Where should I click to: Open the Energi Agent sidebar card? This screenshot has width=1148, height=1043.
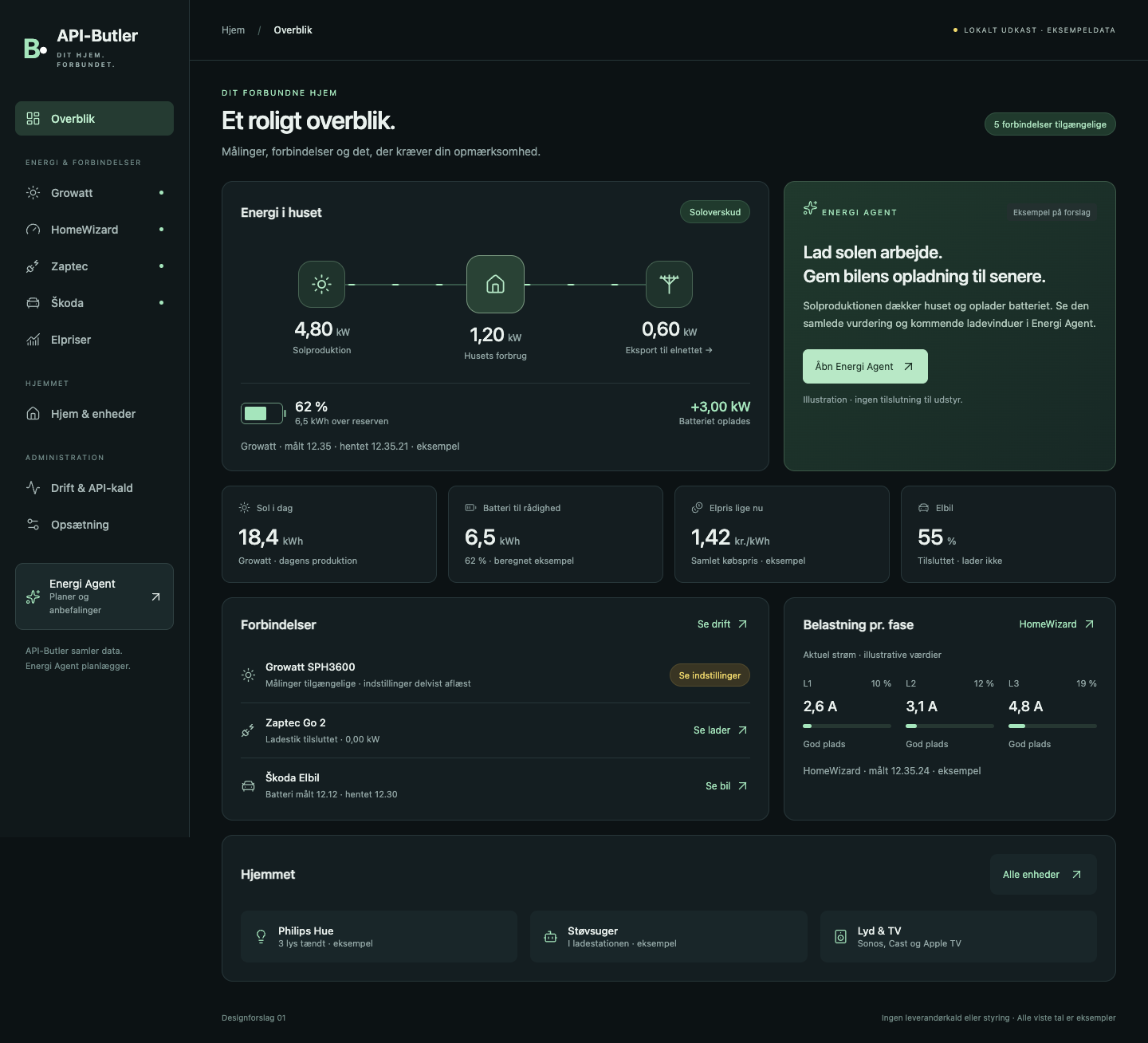click(x=94, y=596)
